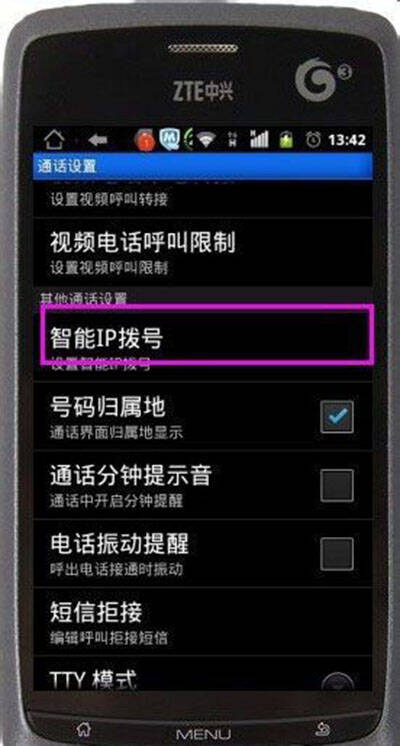This screenshot has width=400, height=746.
Task: Tap the hardware home button below the screen
Action: click(85, 729)
